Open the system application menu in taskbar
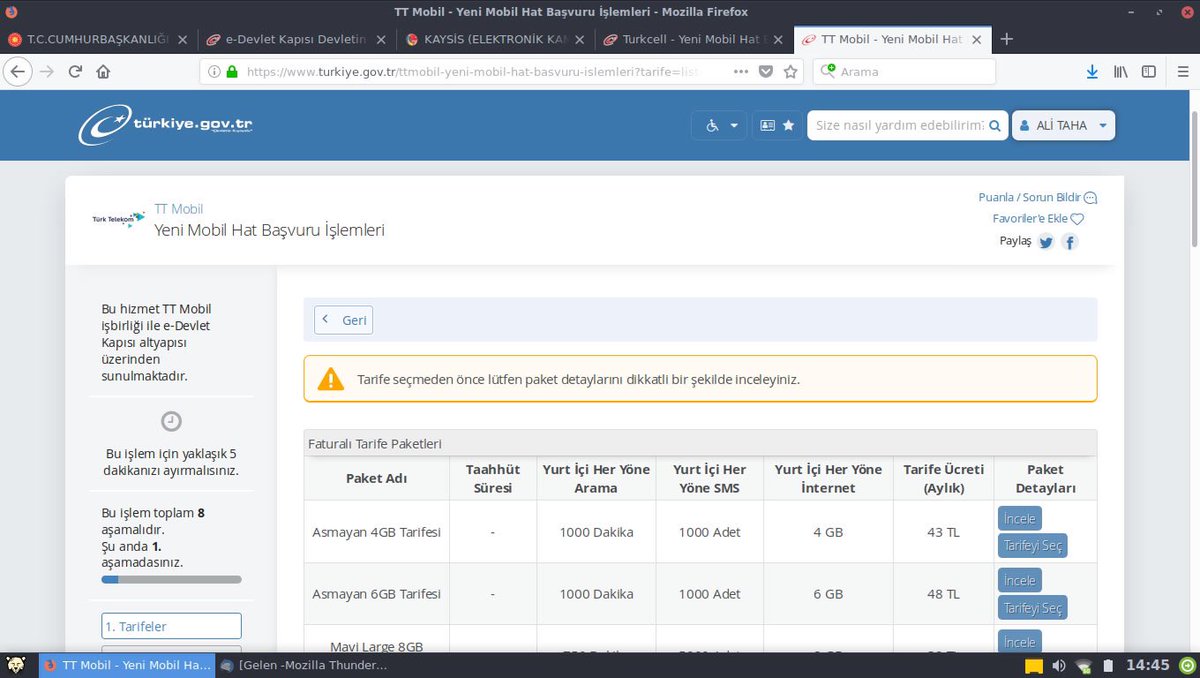This screenshot has width=1200, height=678. point(15,665)
